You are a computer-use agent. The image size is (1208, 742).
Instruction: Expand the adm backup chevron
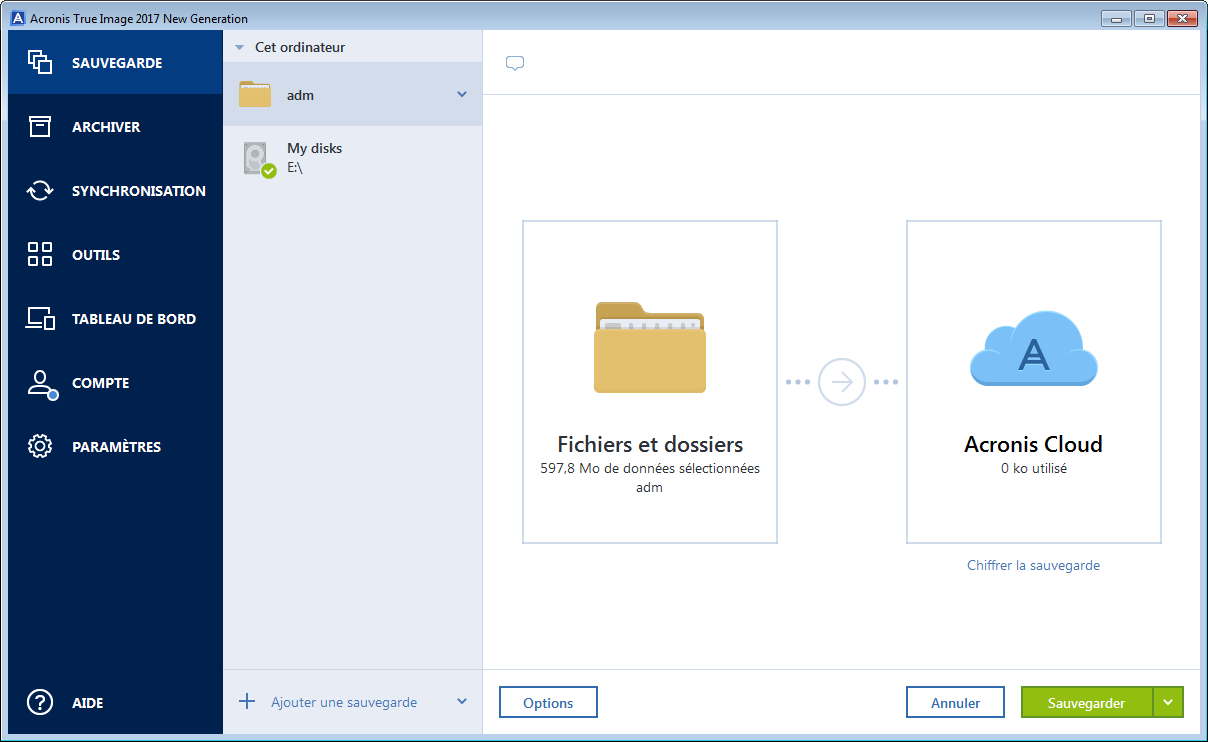click(461, 94)
